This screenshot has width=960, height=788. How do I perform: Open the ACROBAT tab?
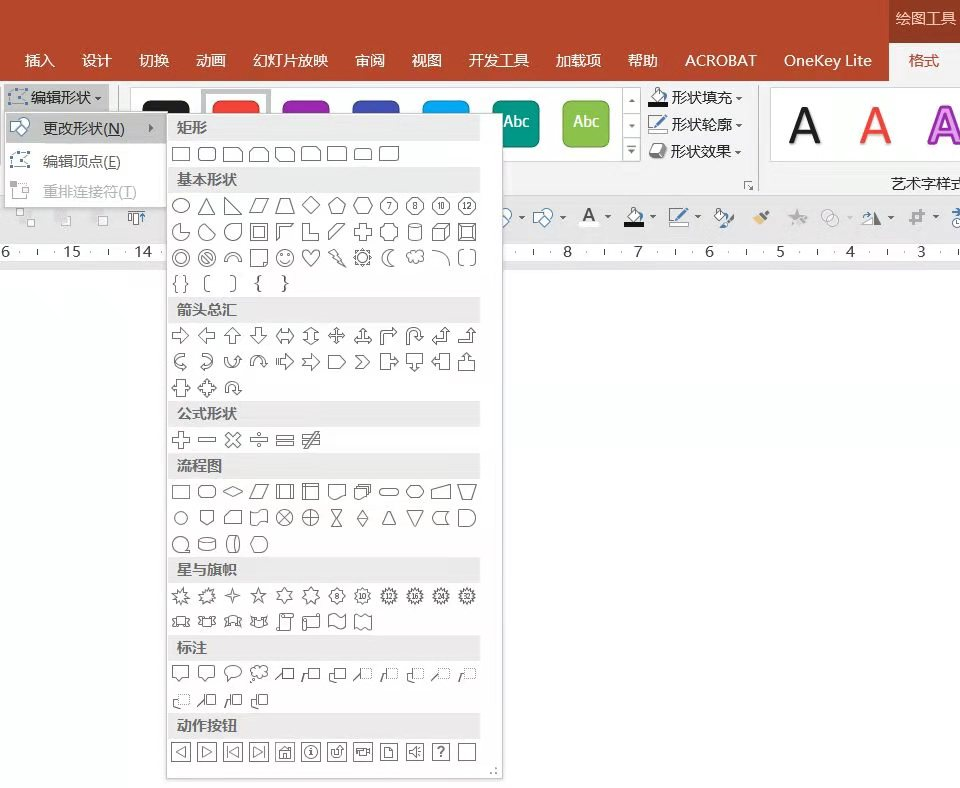(721, 61)
